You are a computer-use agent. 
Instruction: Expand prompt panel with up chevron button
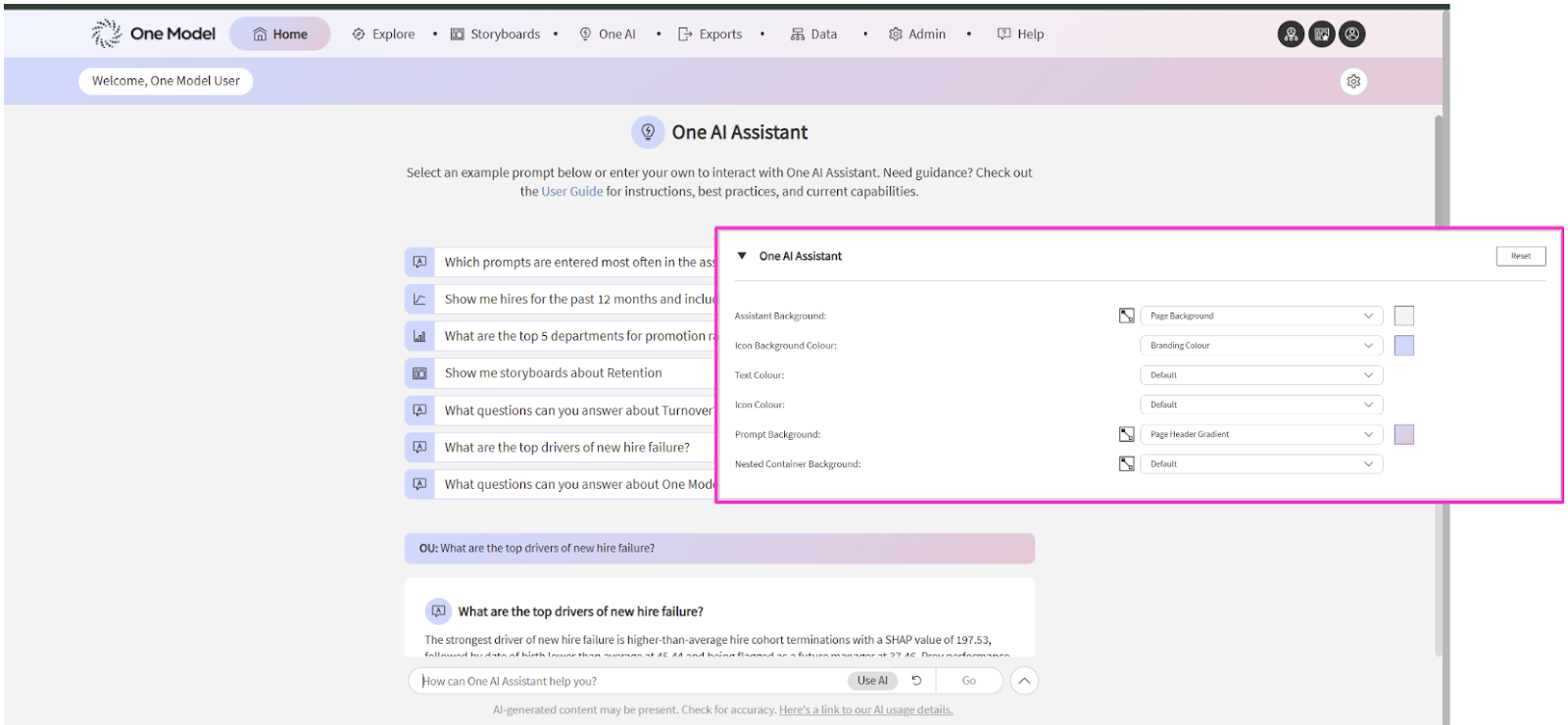pyautogui.click(x=1024, y=681)
